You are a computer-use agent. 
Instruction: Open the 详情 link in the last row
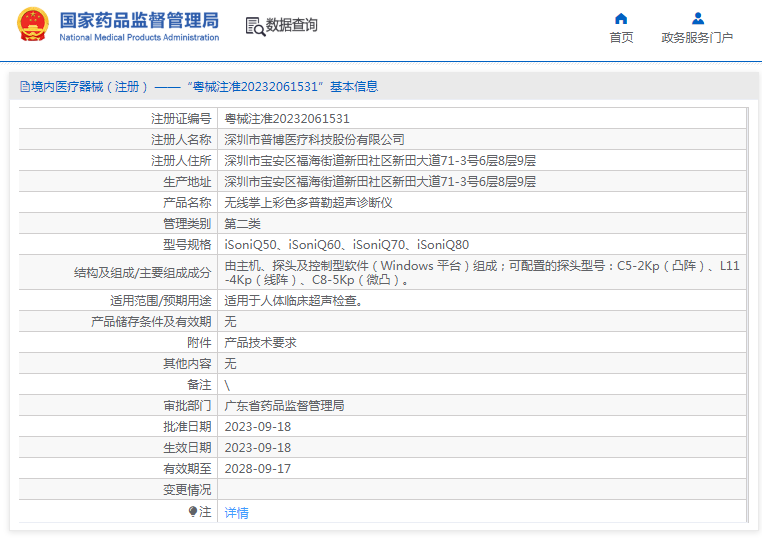click(236, 512)
